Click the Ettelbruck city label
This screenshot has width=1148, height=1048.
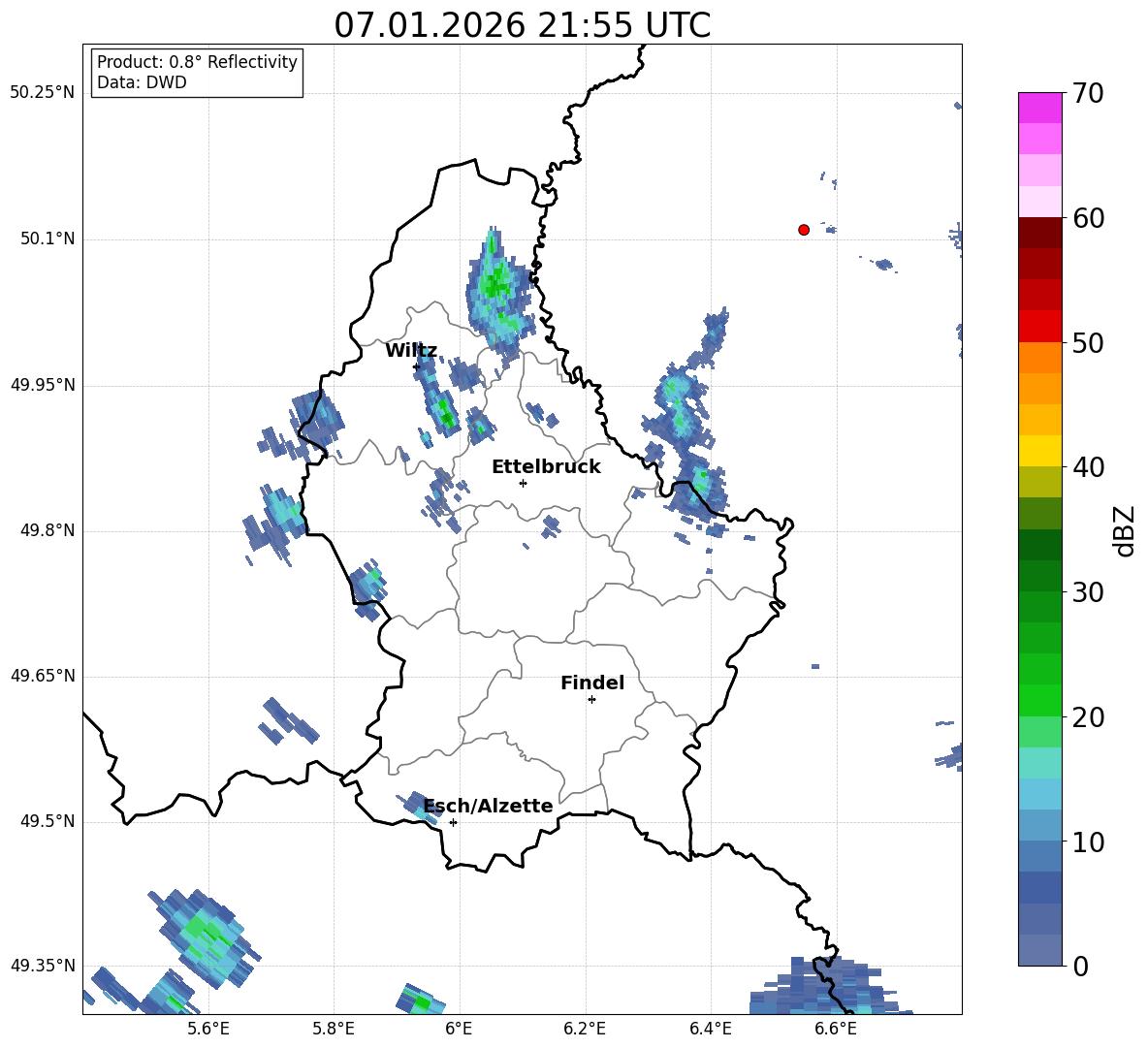click(546, 467)
